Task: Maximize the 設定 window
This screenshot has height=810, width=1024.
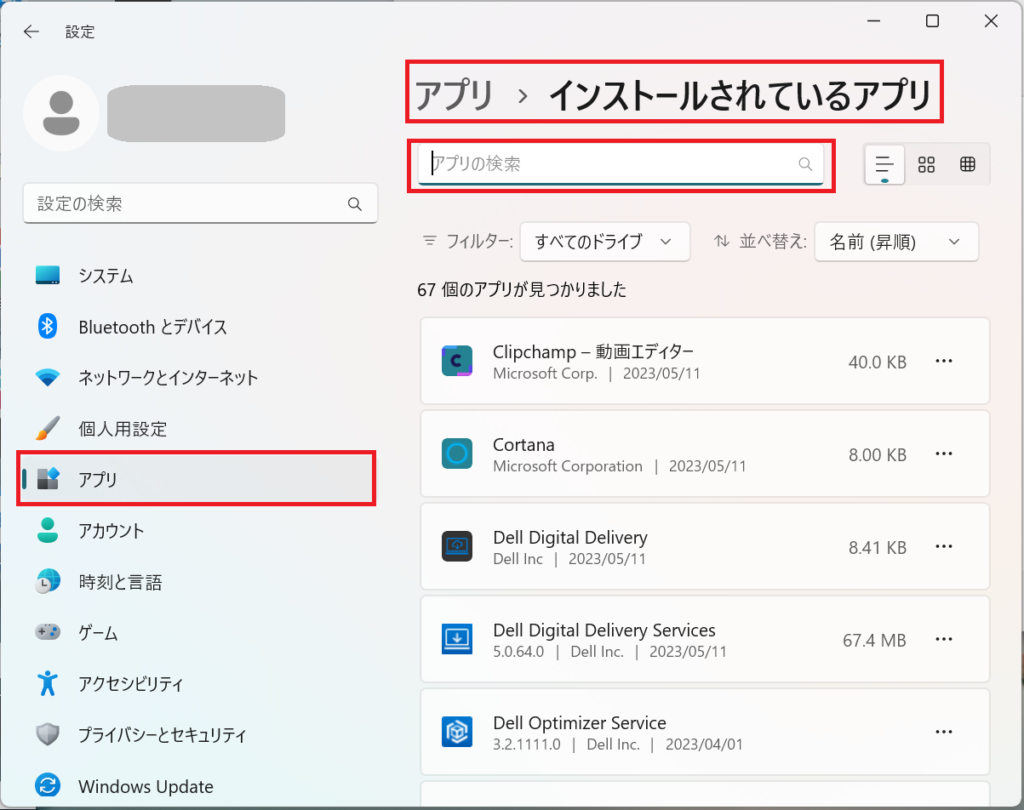Action: 932,22
